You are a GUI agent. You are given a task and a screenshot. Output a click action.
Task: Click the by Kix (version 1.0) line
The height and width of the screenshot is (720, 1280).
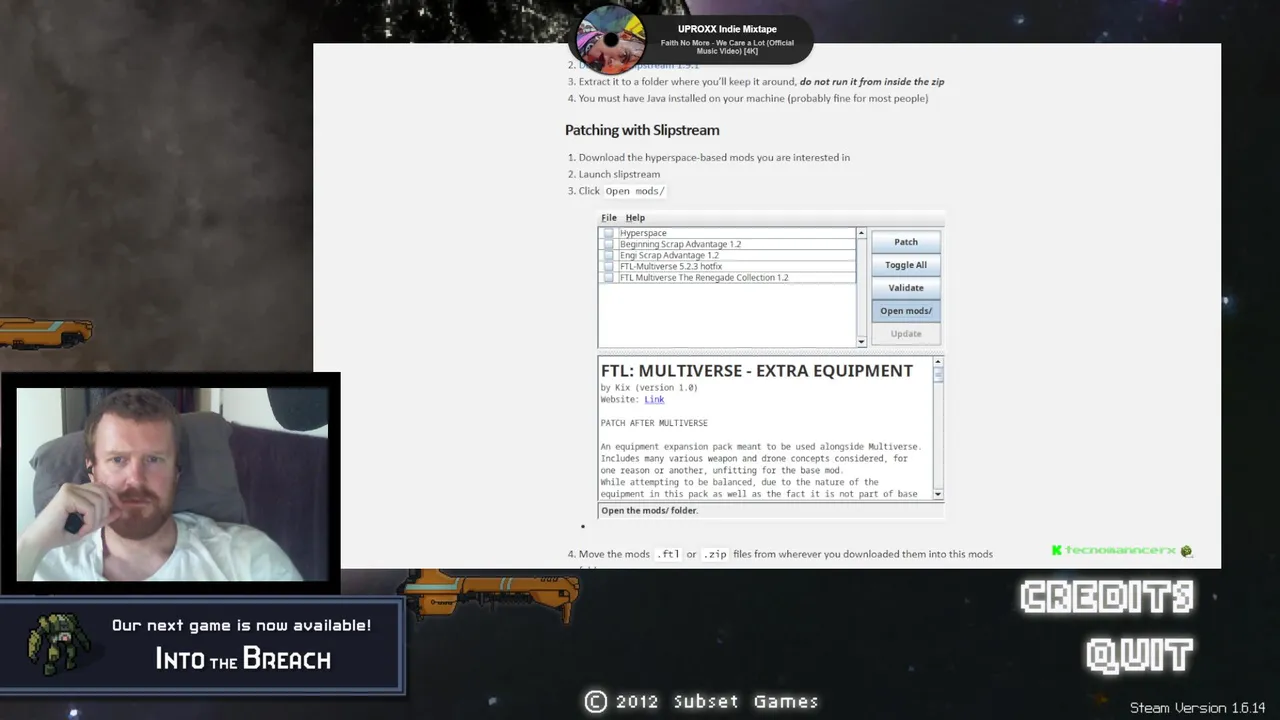point(649,387)
